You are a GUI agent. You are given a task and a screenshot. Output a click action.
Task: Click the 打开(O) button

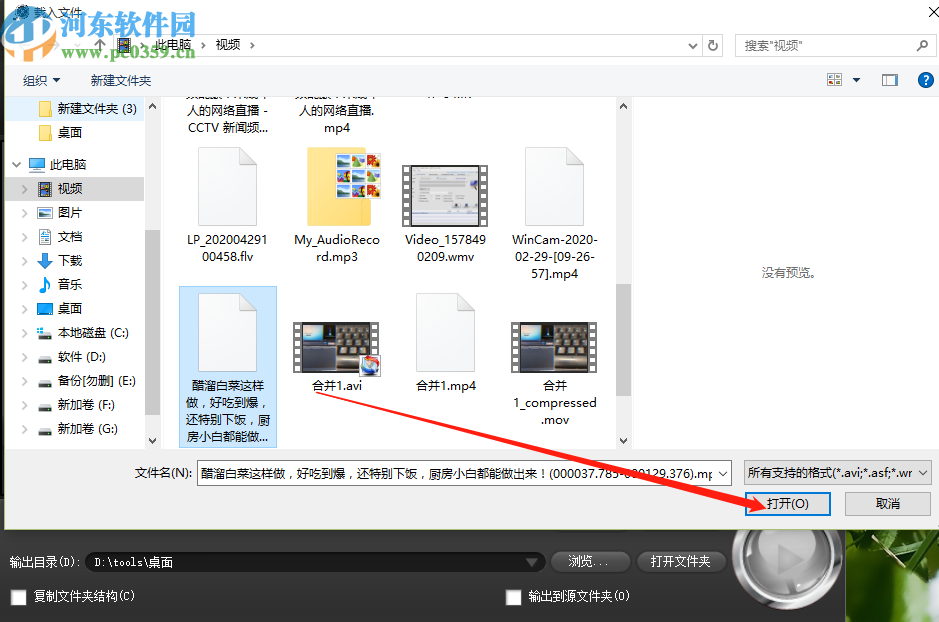pos(787,503)
